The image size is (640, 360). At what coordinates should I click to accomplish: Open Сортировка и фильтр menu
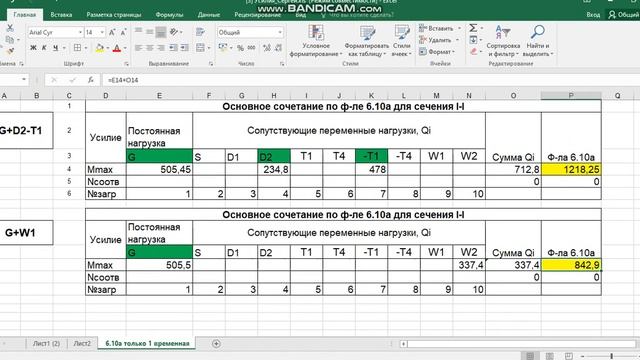(x=503, y=41)
